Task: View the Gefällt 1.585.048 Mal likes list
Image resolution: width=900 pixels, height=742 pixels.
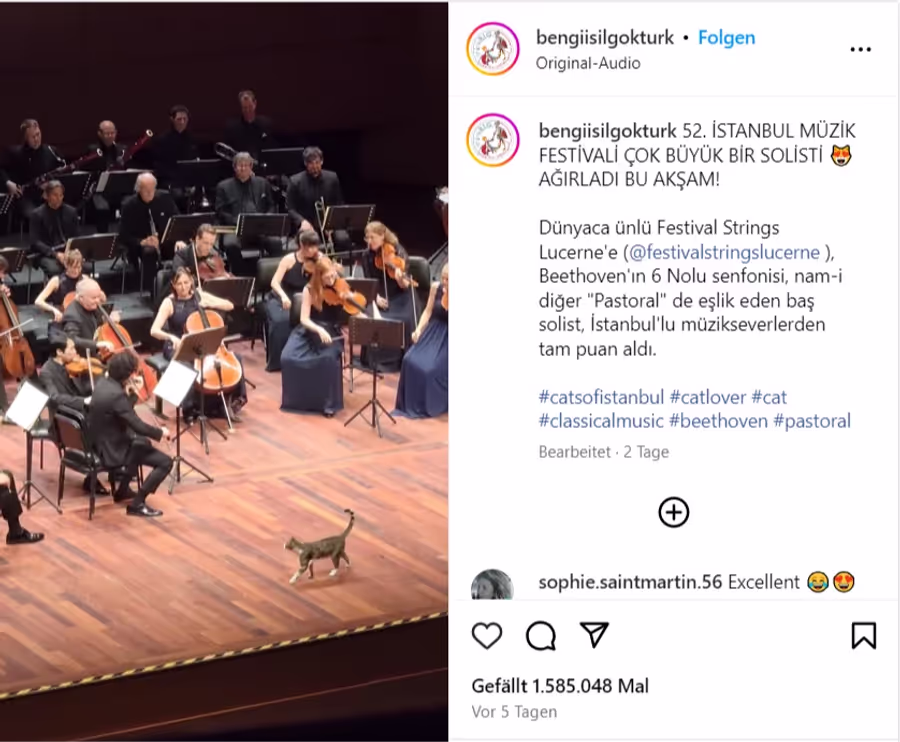Action: [x=560, y=686]
